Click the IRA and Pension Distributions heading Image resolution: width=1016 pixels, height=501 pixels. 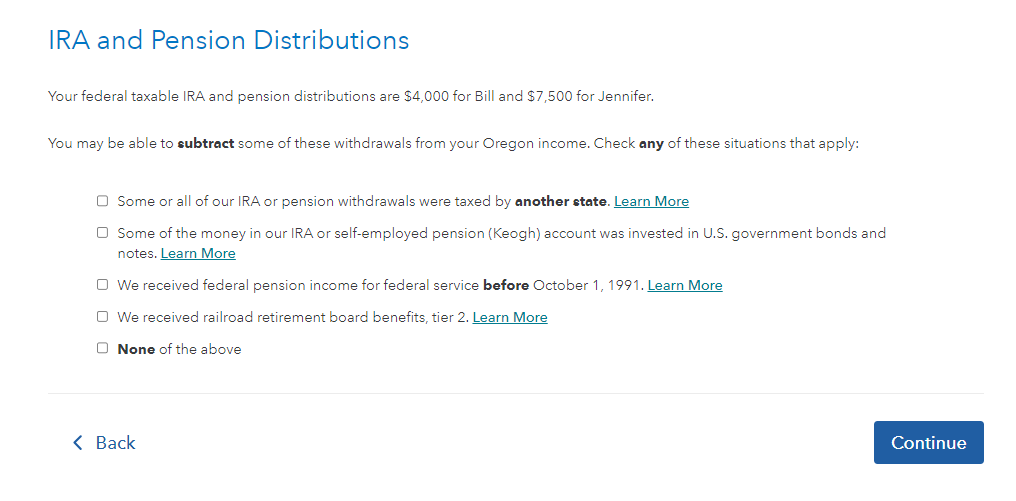[x=229, y=40]
